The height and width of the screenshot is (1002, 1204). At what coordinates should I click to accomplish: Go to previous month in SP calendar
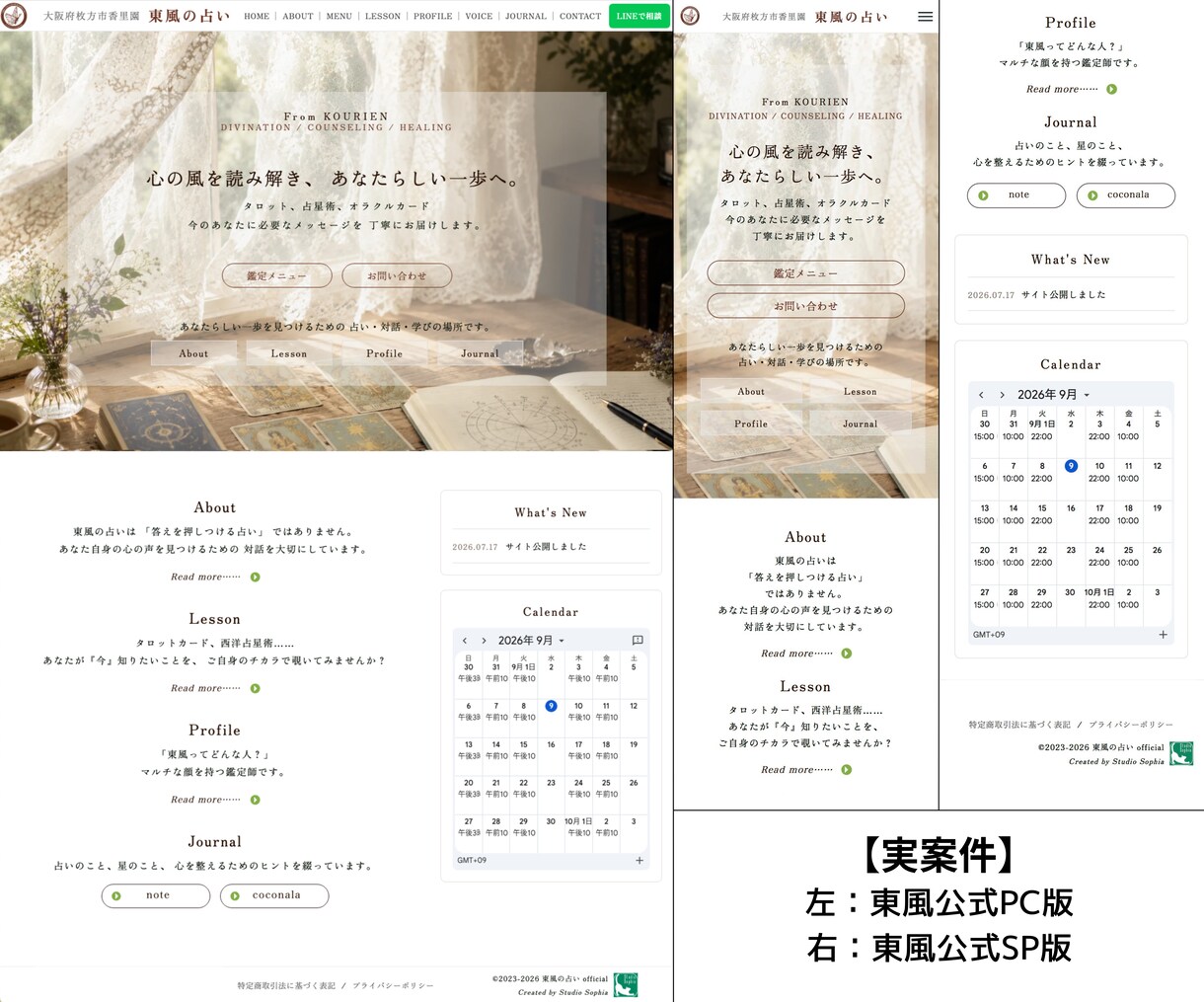(x=981, y=395)
